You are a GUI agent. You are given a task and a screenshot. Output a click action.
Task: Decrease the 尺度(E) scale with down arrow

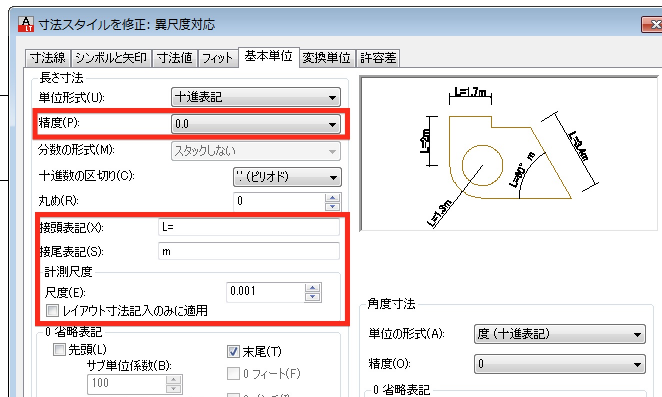312,297
